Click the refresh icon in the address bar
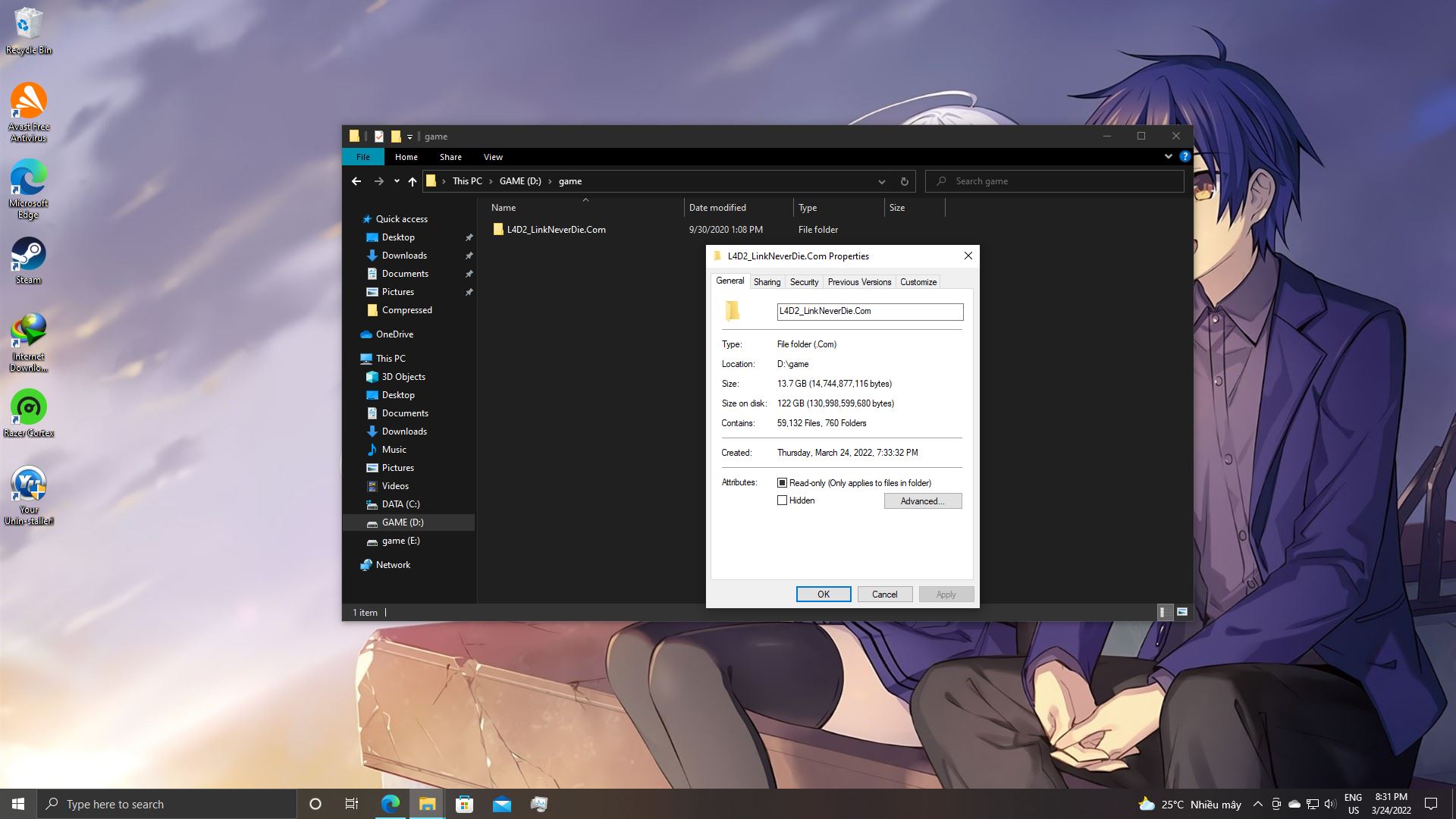 [904, 181]
